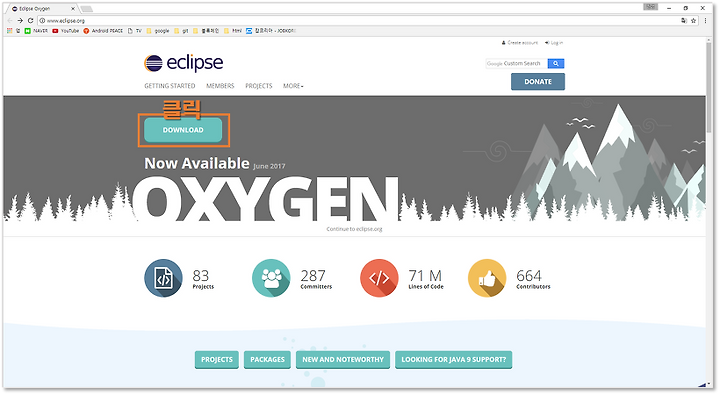Click the NEW AND NOTEWORTHY button
This screenshot has height=395, width=720.
coord(343,360)
